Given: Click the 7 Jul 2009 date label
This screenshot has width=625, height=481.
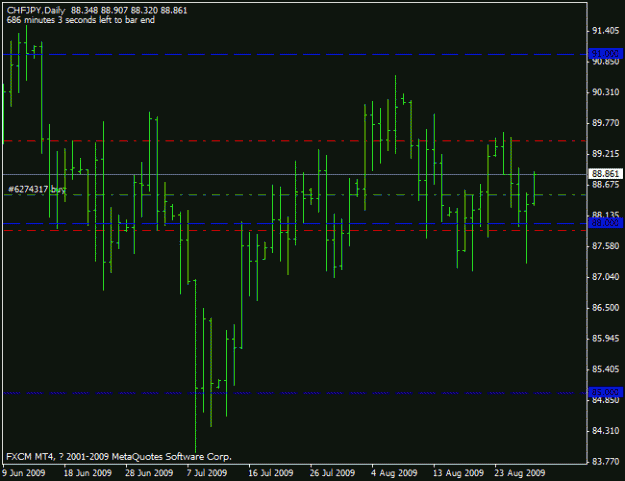Looking at the screenshot, I should (207, 473).
